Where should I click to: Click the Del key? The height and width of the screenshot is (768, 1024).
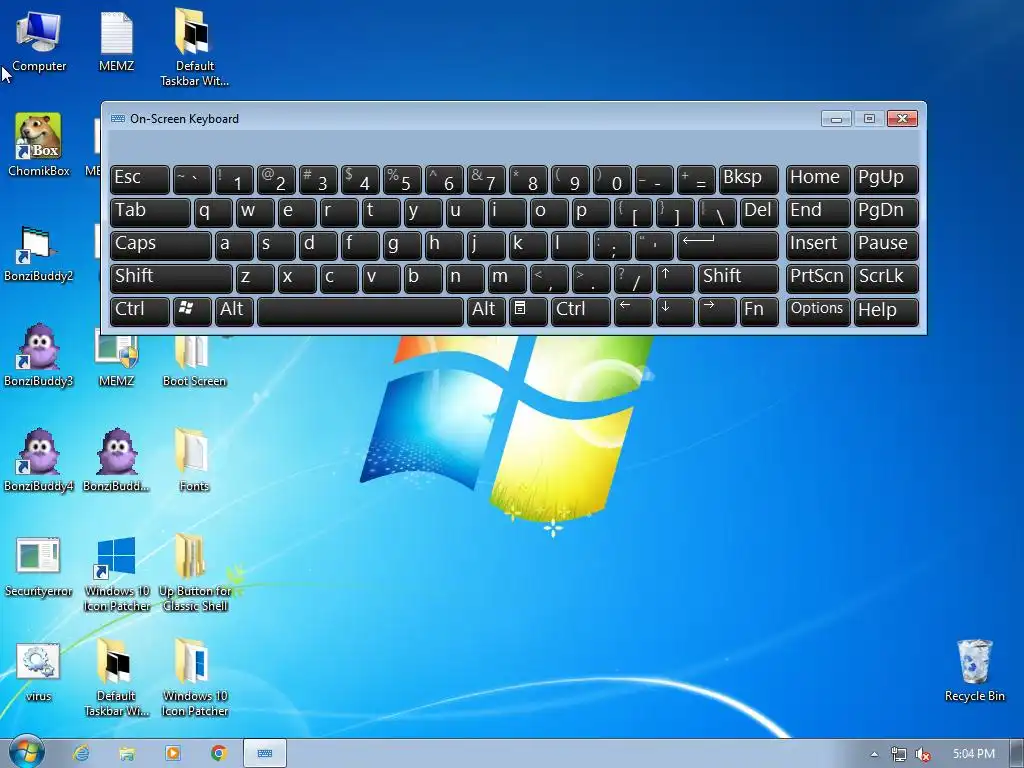759,212
